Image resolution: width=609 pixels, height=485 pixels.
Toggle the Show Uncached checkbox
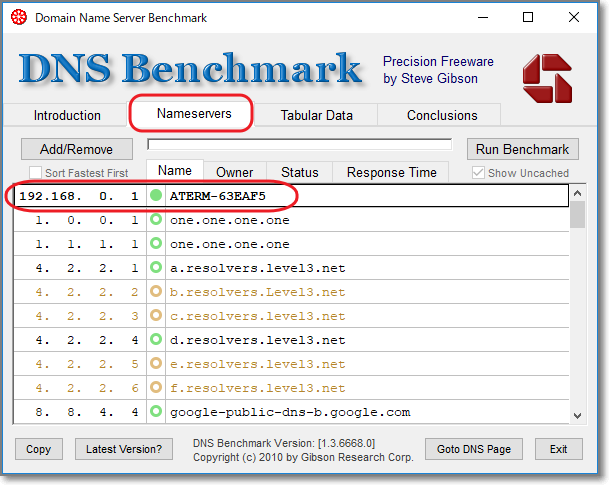click(479, 173)
